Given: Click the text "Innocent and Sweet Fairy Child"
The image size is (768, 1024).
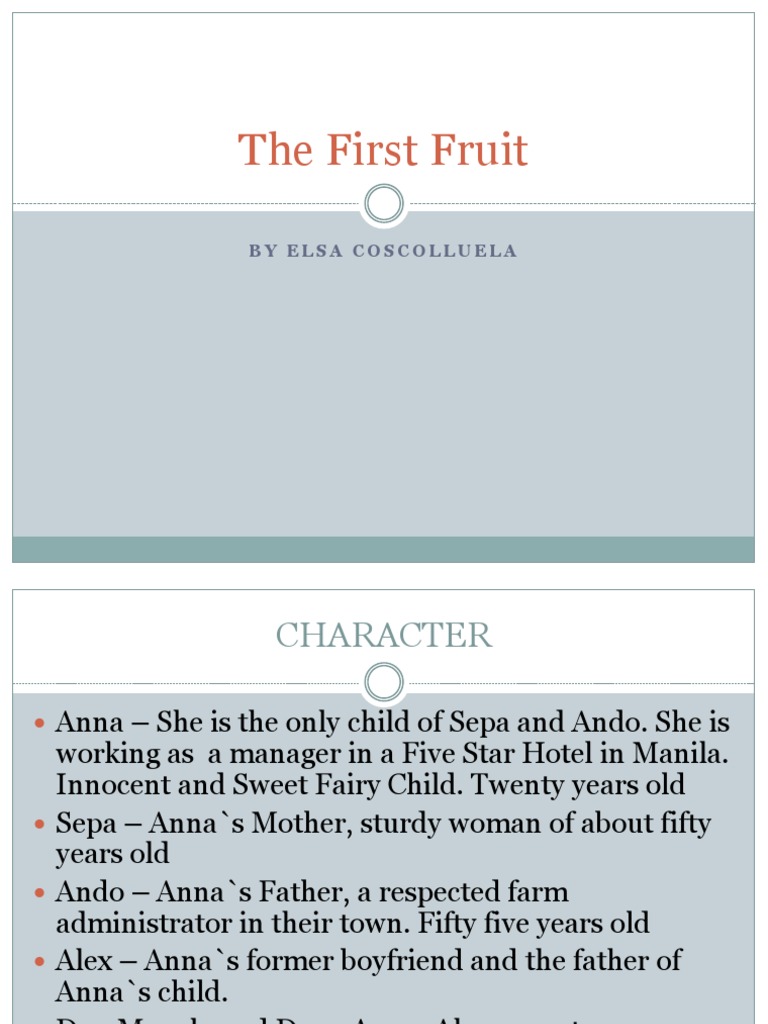Looking at the screenshot, I should (x=260, y=785).
